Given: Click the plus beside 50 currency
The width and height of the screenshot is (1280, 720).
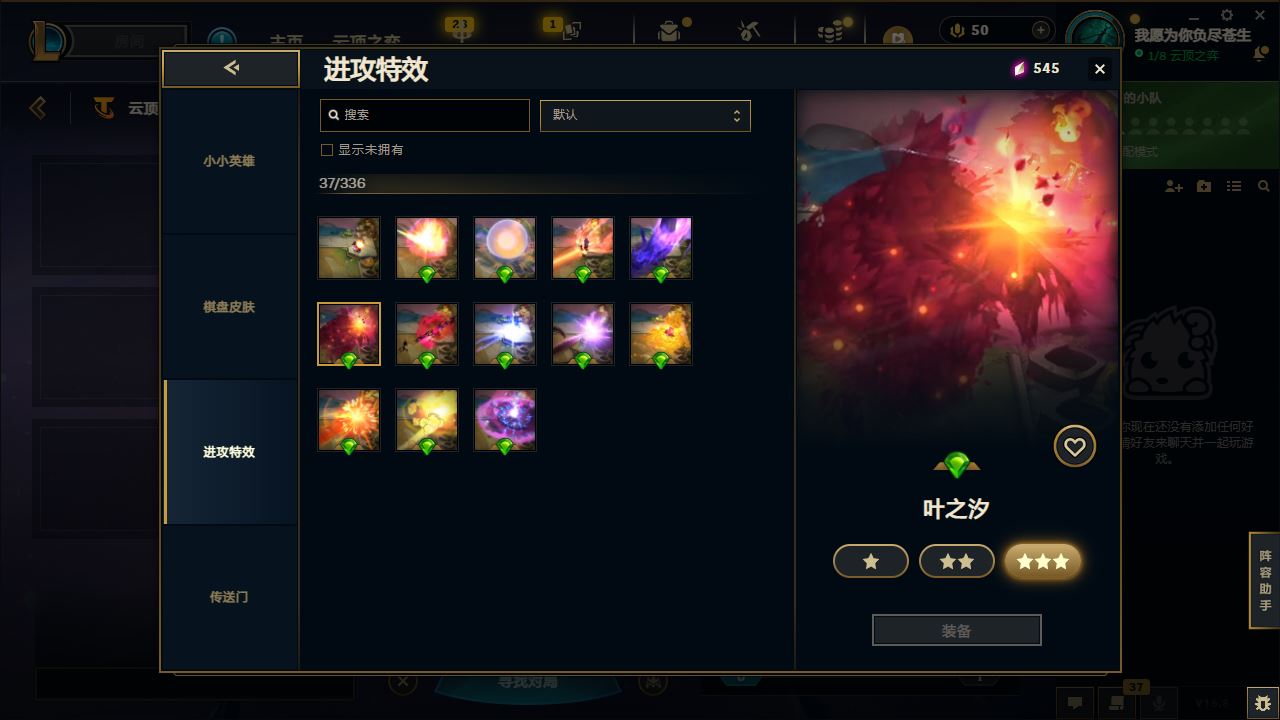Looking at the screenshot, I should tap(1041, 30).
